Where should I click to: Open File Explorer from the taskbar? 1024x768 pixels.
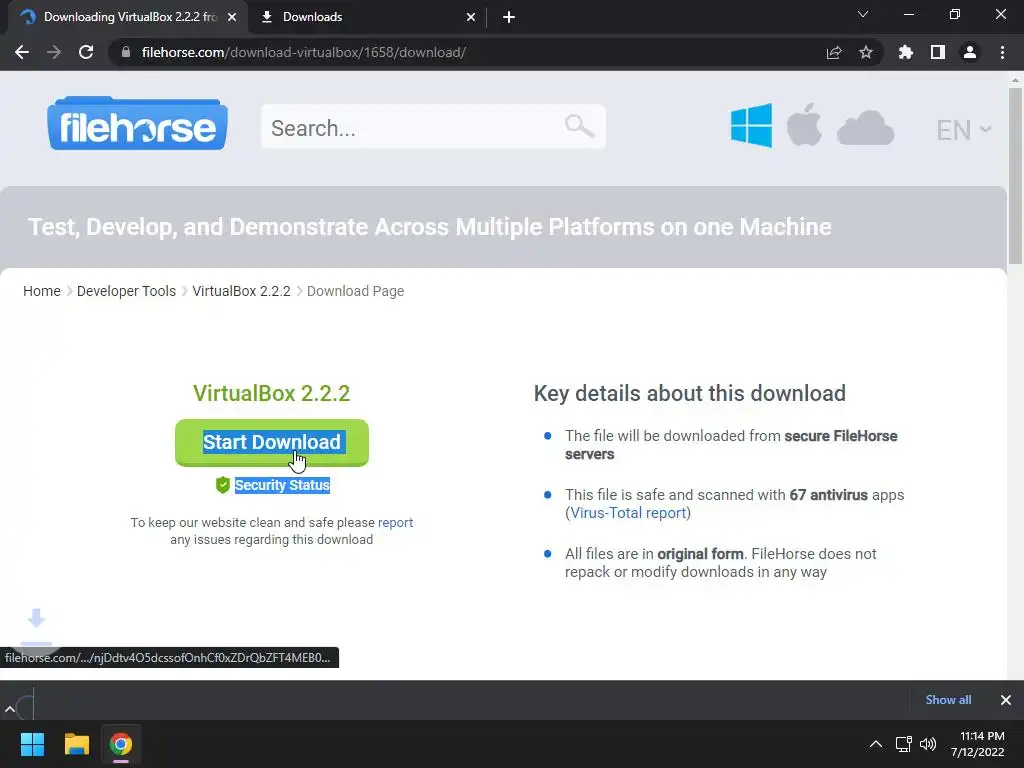(x=76, y=744)
